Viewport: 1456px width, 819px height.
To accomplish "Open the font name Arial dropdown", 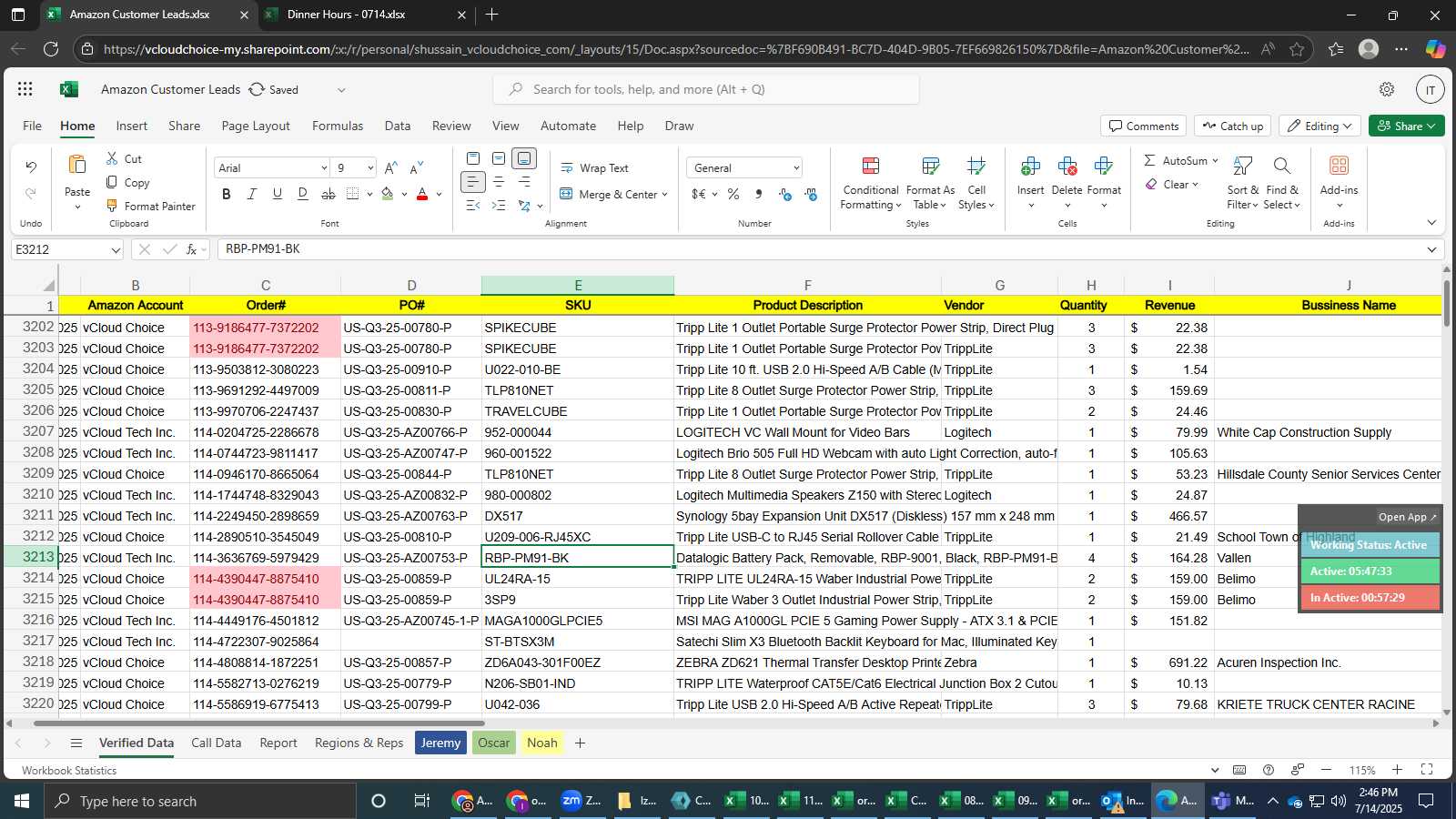I will tap(323, 168).
